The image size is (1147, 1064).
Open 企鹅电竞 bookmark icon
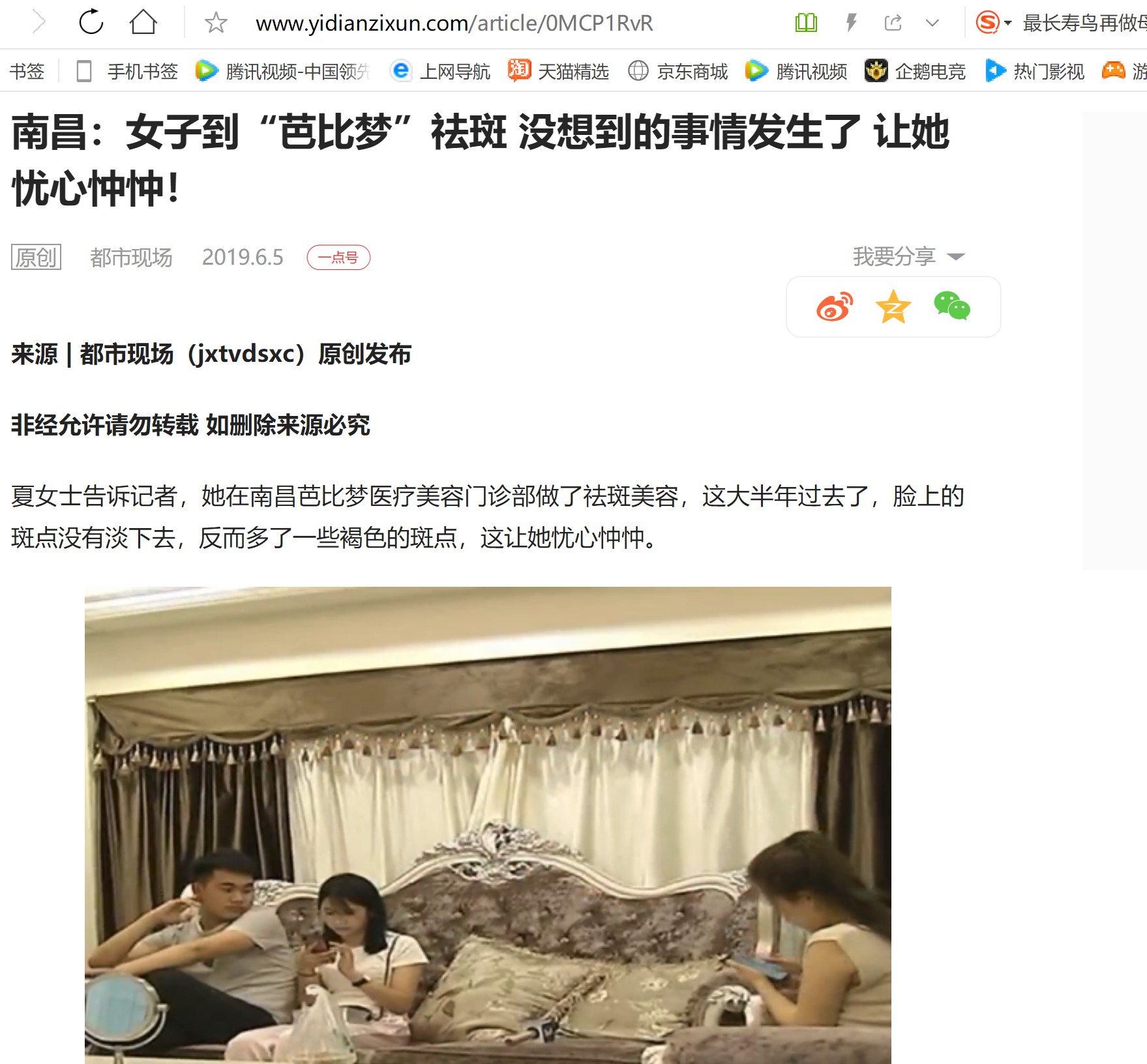(876, 70)
